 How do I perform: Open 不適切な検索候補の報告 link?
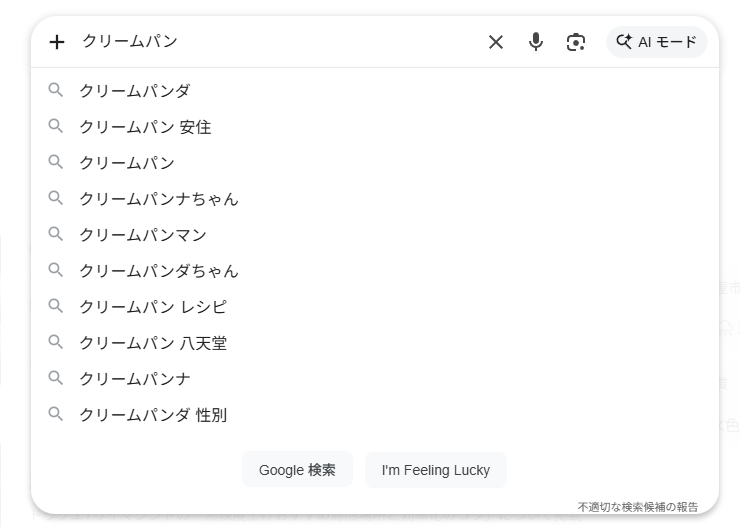coord(638,507)
